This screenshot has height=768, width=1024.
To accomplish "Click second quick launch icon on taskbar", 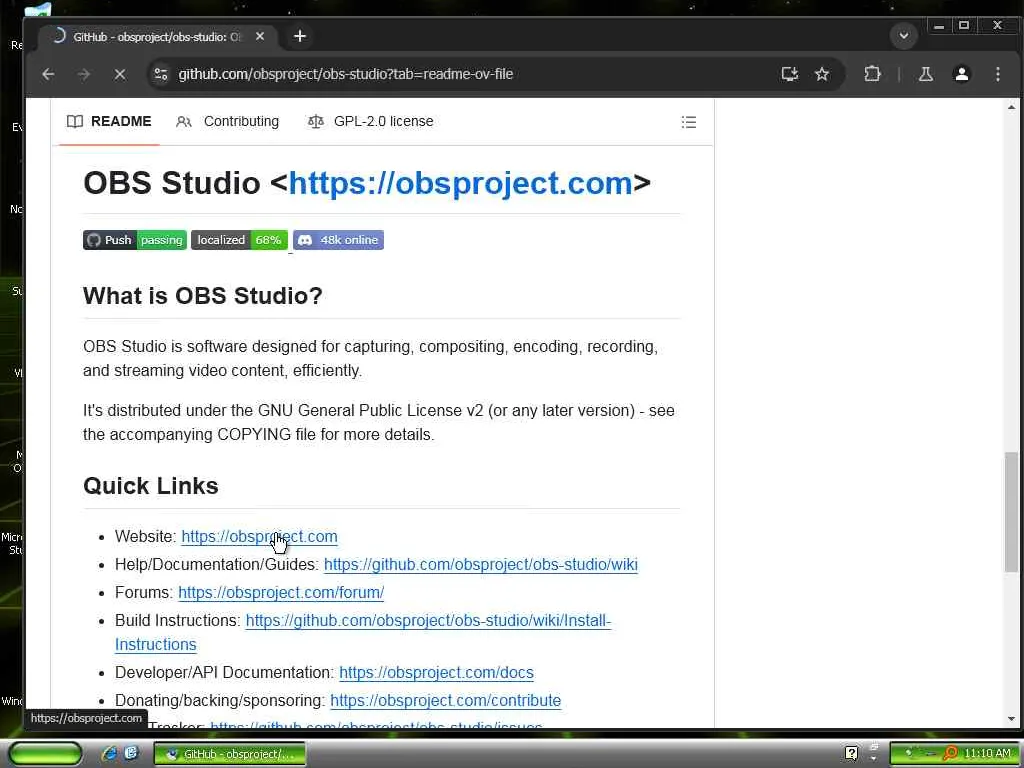I will coord(131,754).
